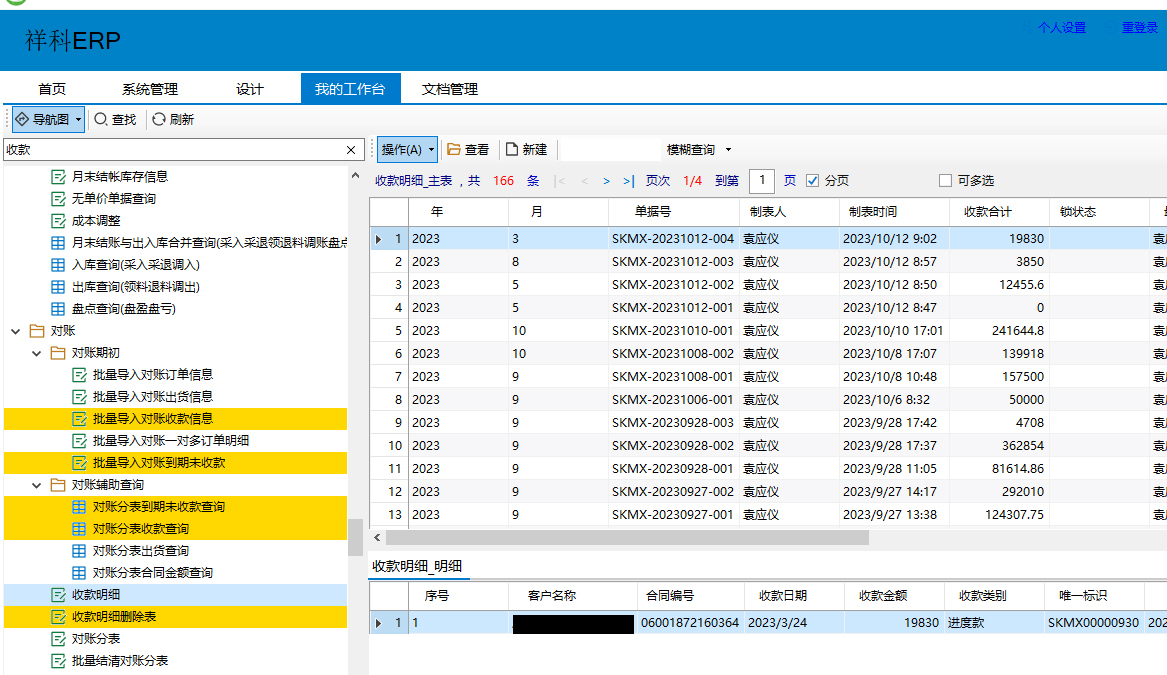Open 查看 folder icon in toolbar
Screen dimensions: 1167x675
[x=454, y=149]
